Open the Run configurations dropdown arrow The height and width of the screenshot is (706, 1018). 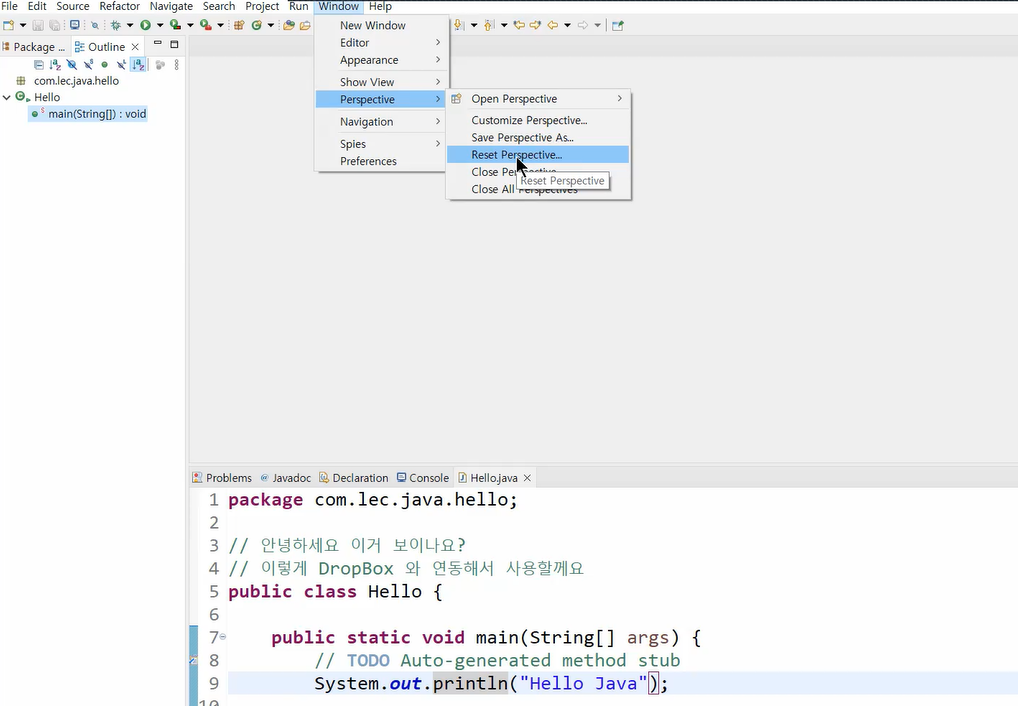coord(160,25)
